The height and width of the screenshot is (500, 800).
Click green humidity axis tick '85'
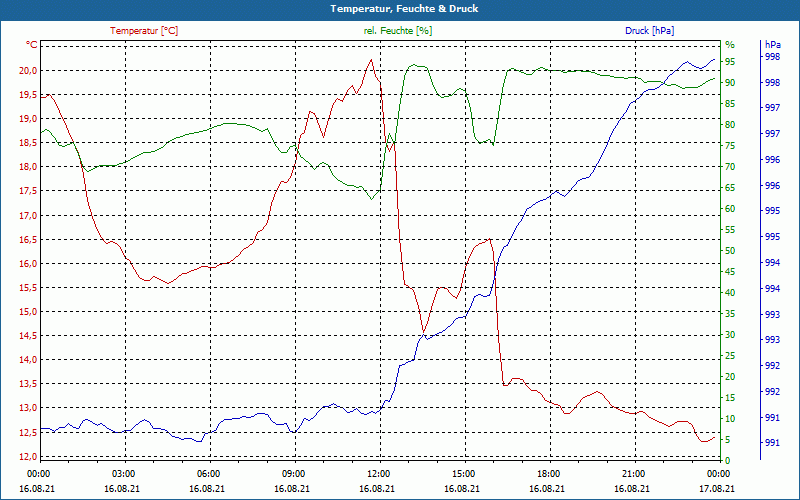tap(730, 104)
